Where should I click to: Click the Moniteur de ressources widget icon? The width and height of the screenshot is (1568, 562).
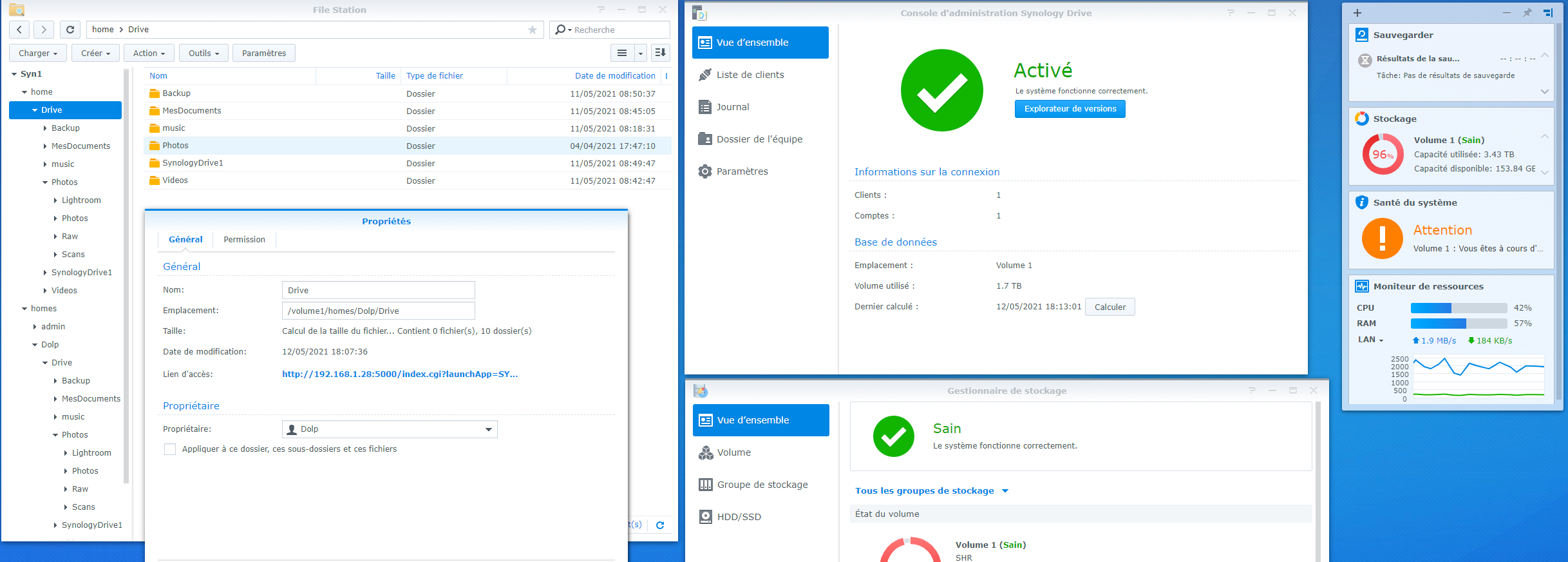click(1362, 286)
